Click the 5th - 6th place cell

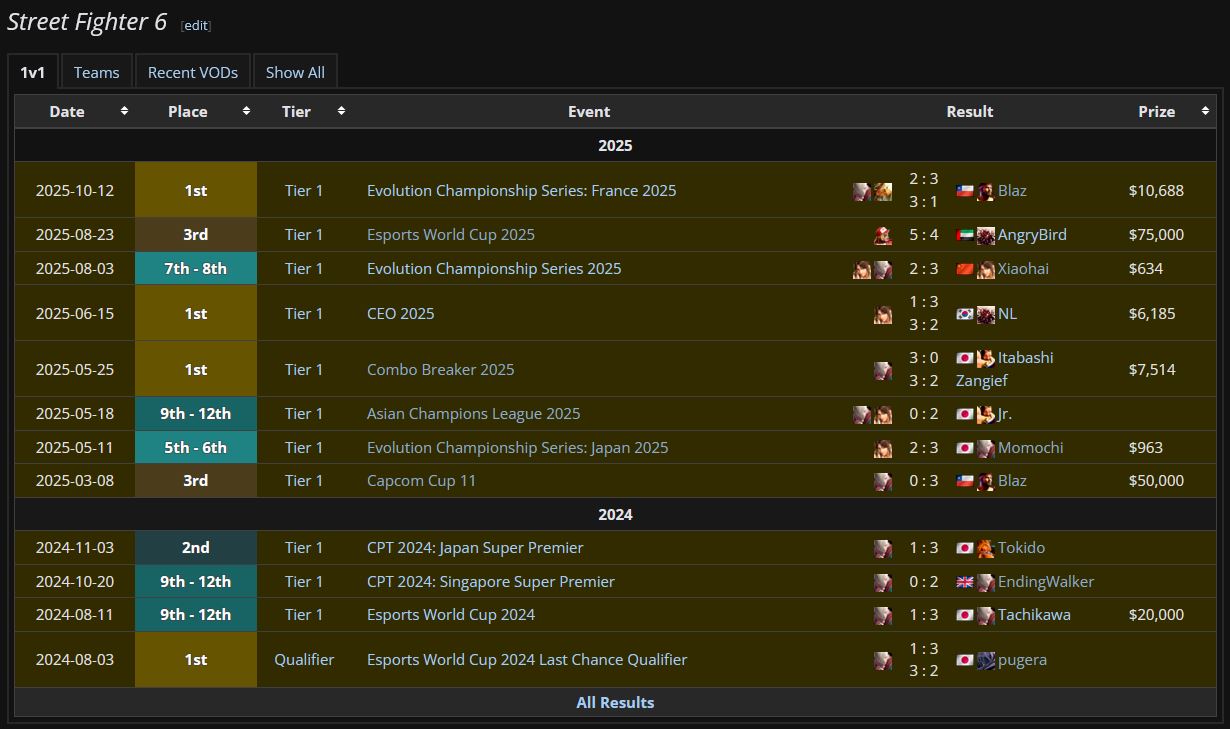pyautogui.click(x=196, y=448)
